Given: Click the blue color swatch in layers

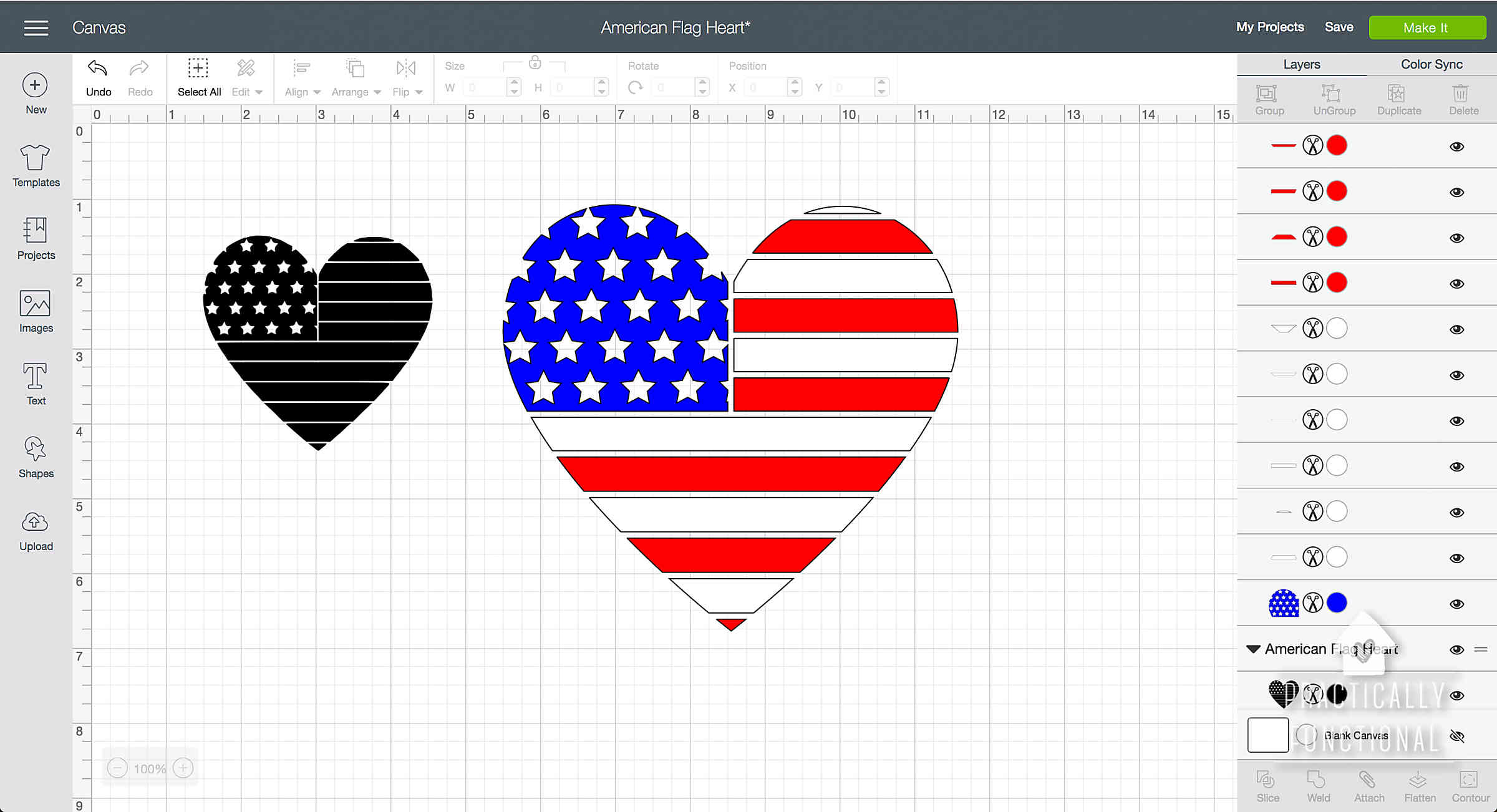Looking at the screenshot, I should point(1337,603).
